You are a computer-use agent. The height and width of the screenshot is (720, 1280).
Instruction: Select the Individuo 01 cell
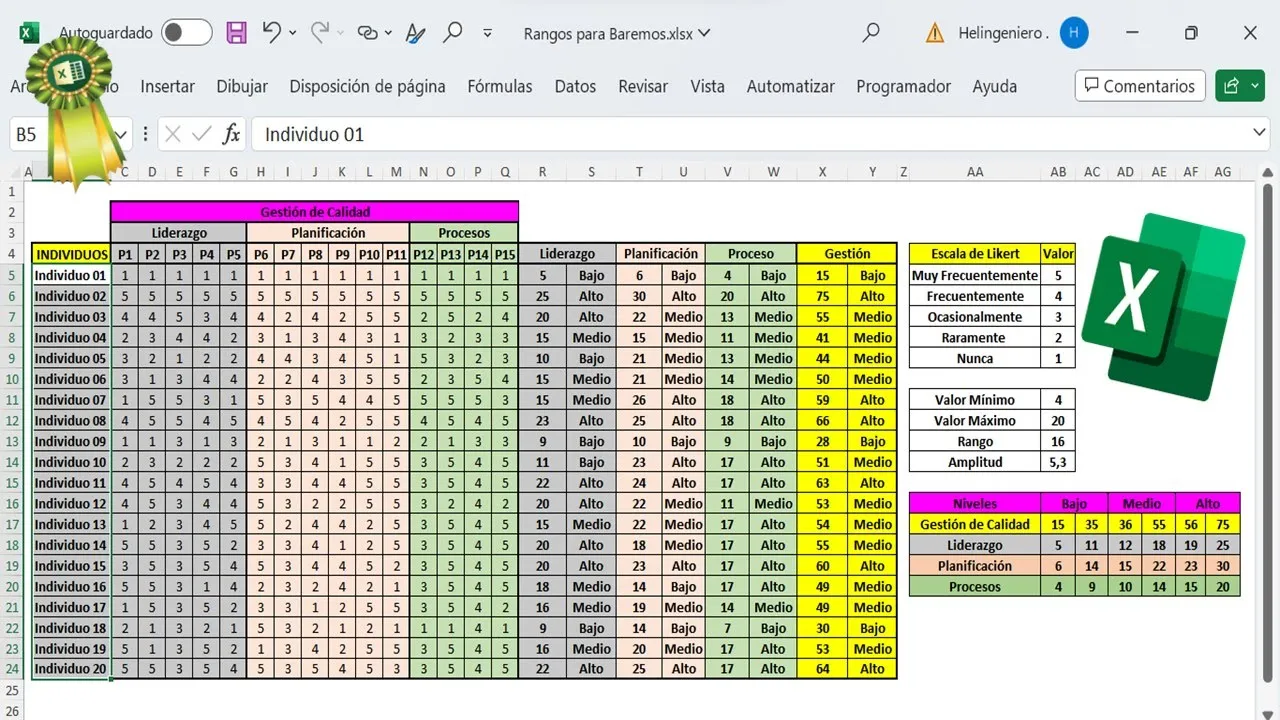pos(71,275)
